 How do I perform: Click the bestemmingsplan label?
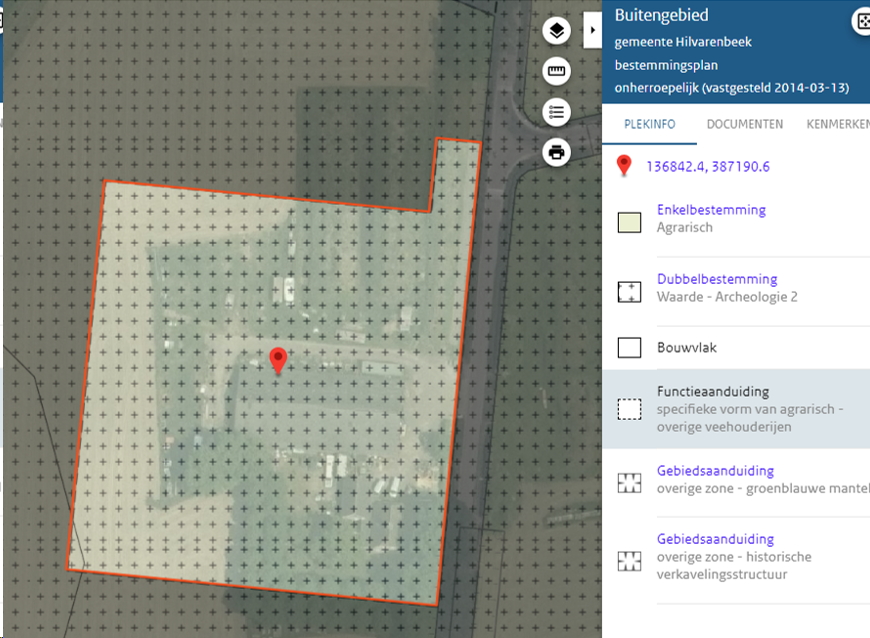666,65
